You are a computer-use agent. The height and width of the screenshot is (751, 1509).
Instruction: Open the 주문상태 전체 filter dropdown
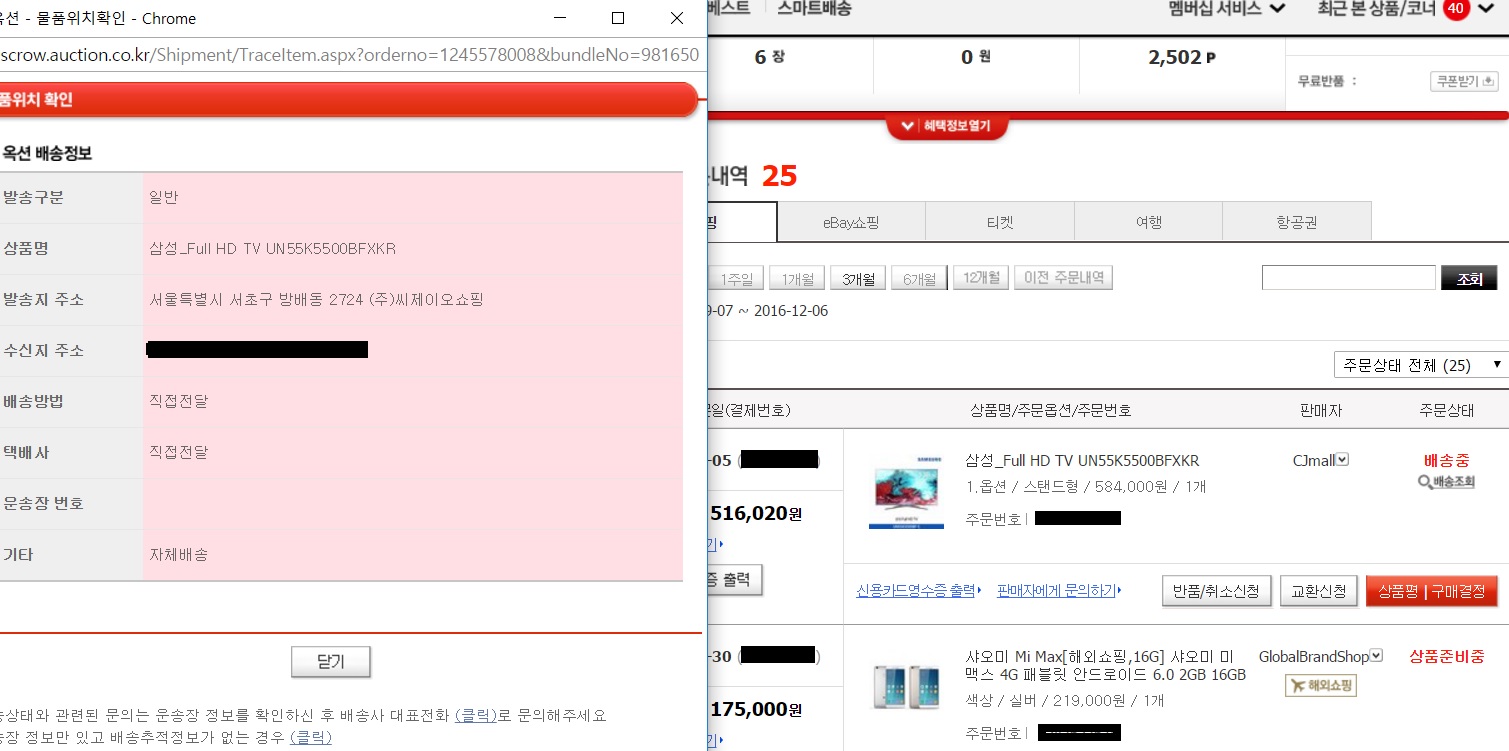[x=1420, y=365]
